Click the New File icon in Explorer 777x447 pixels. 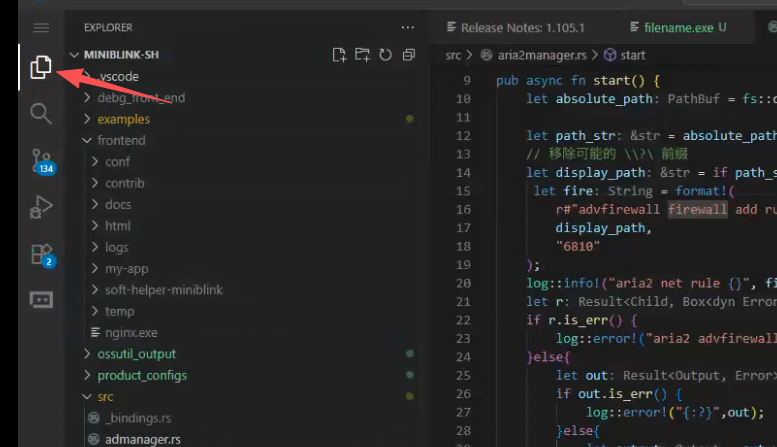(x=339, y=55)
